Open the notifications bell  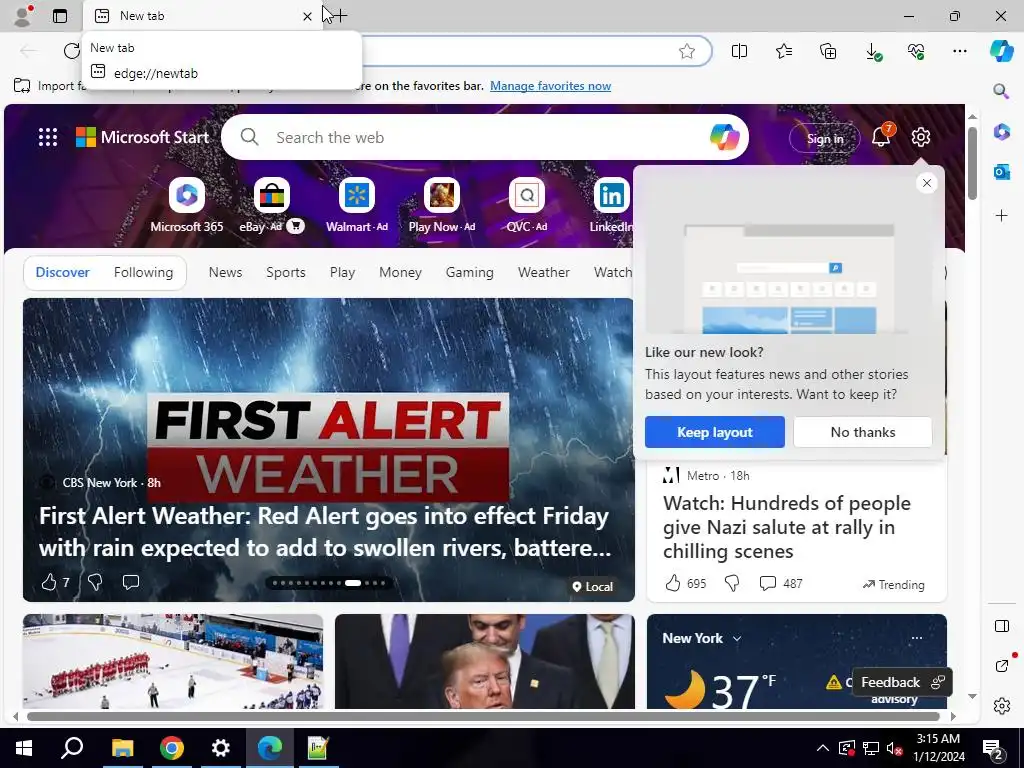(x=881, y=136)
